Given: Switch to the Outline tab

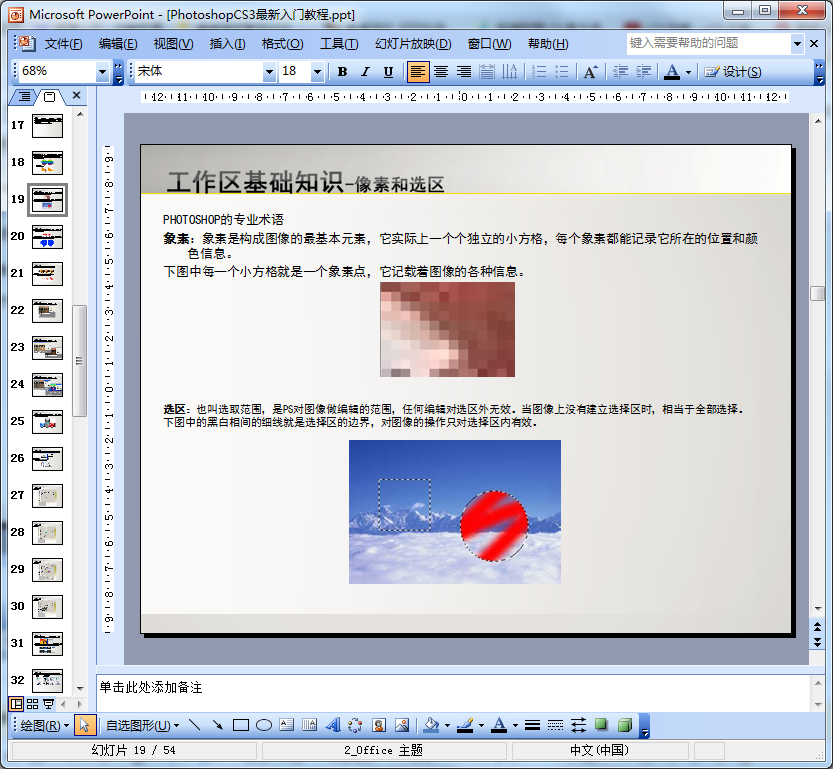Looking at the screenshot, I should 24,96.
